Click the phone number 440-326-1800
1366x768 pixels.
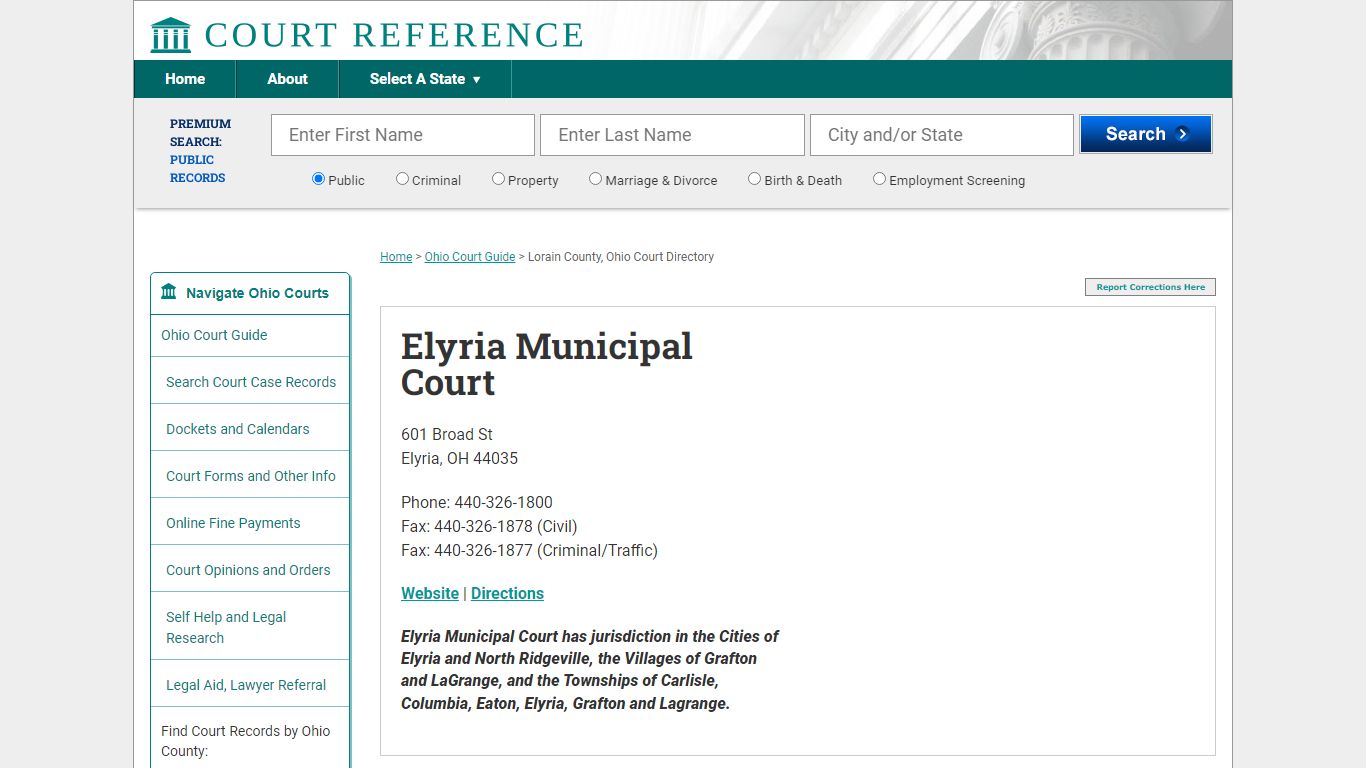point(503,502)
